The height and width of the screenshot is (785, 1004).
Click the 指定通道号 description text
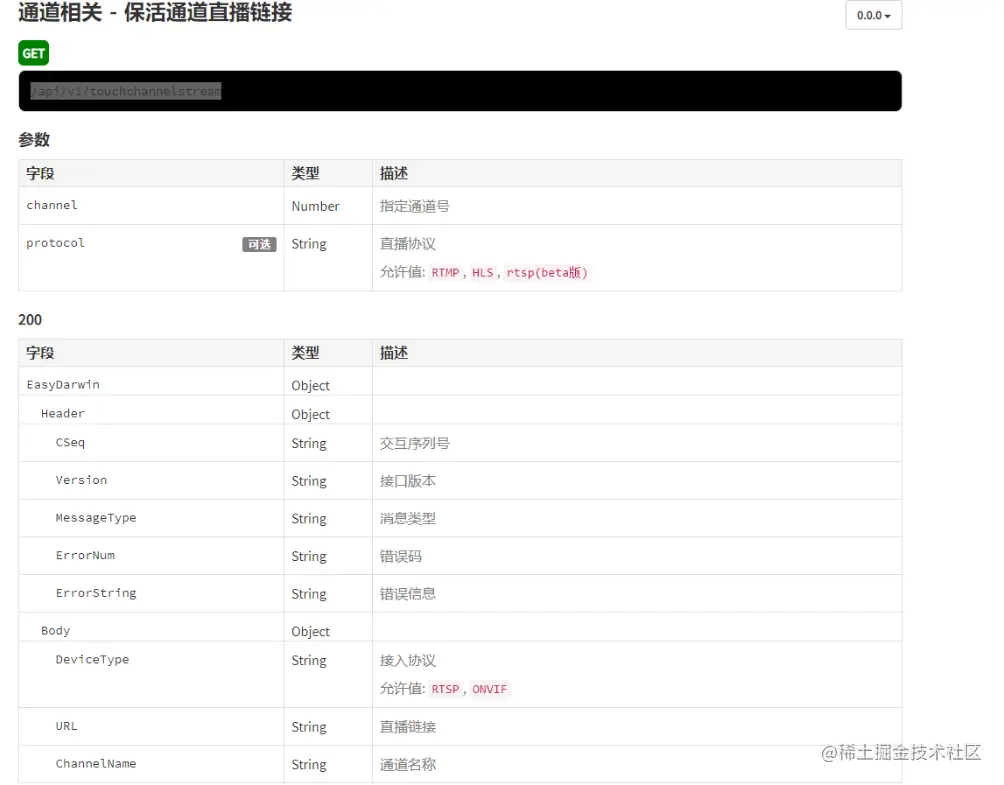tap(414, 206)
